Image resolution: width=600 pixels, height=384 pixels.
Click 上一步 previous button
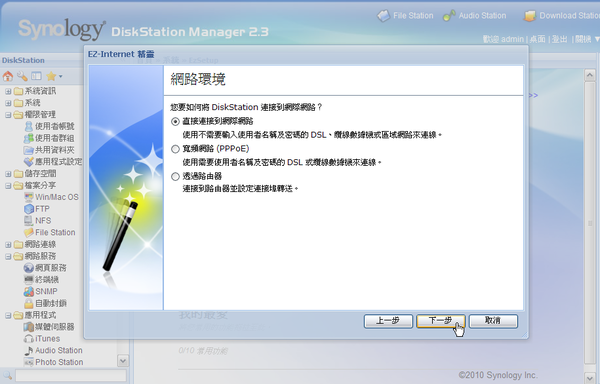388,321
